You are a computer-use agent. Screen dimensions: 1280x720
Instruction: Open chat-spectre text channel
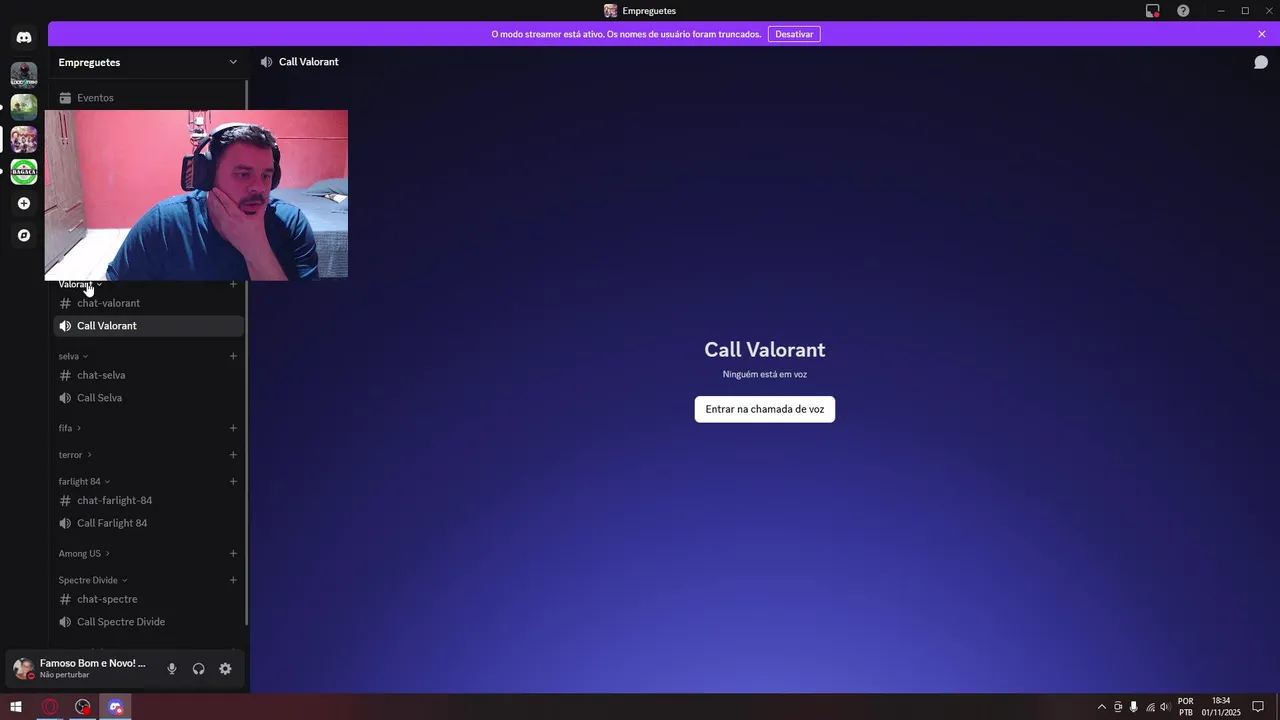click(x=148, y=599)
